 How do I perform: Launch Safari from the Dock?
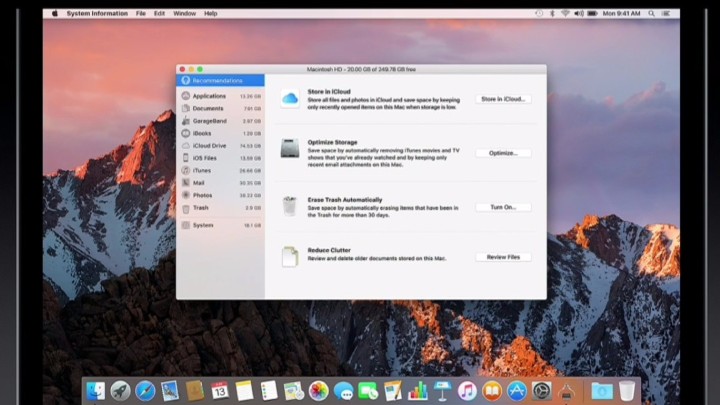pos(145,391)
